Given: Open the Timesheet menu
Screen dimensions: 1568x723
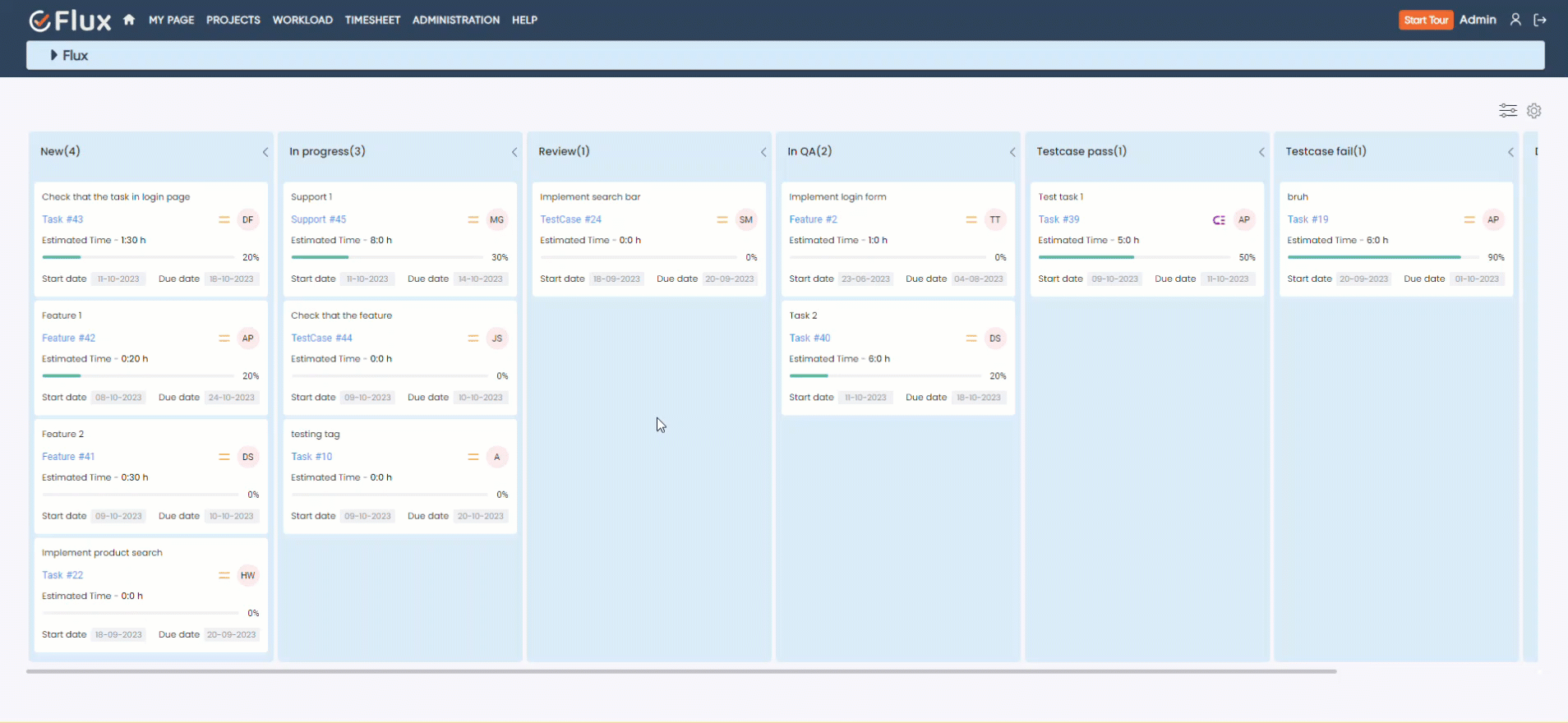Looking at the screenshot, I should pyautogui.click(x=372, y=20).
